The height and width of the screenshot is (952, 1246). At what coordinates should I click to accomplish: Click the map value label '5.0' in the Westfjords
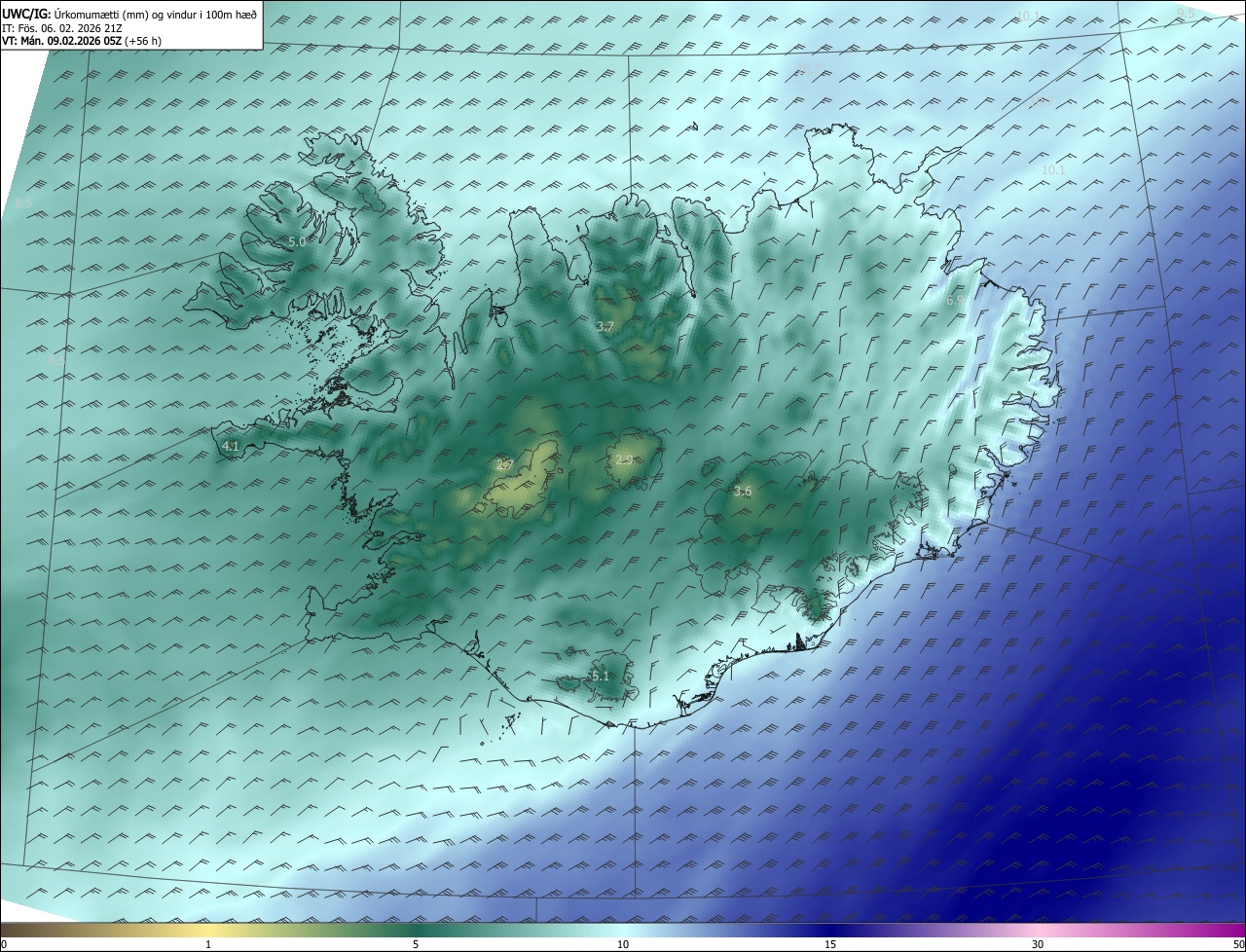pos(297,241)
